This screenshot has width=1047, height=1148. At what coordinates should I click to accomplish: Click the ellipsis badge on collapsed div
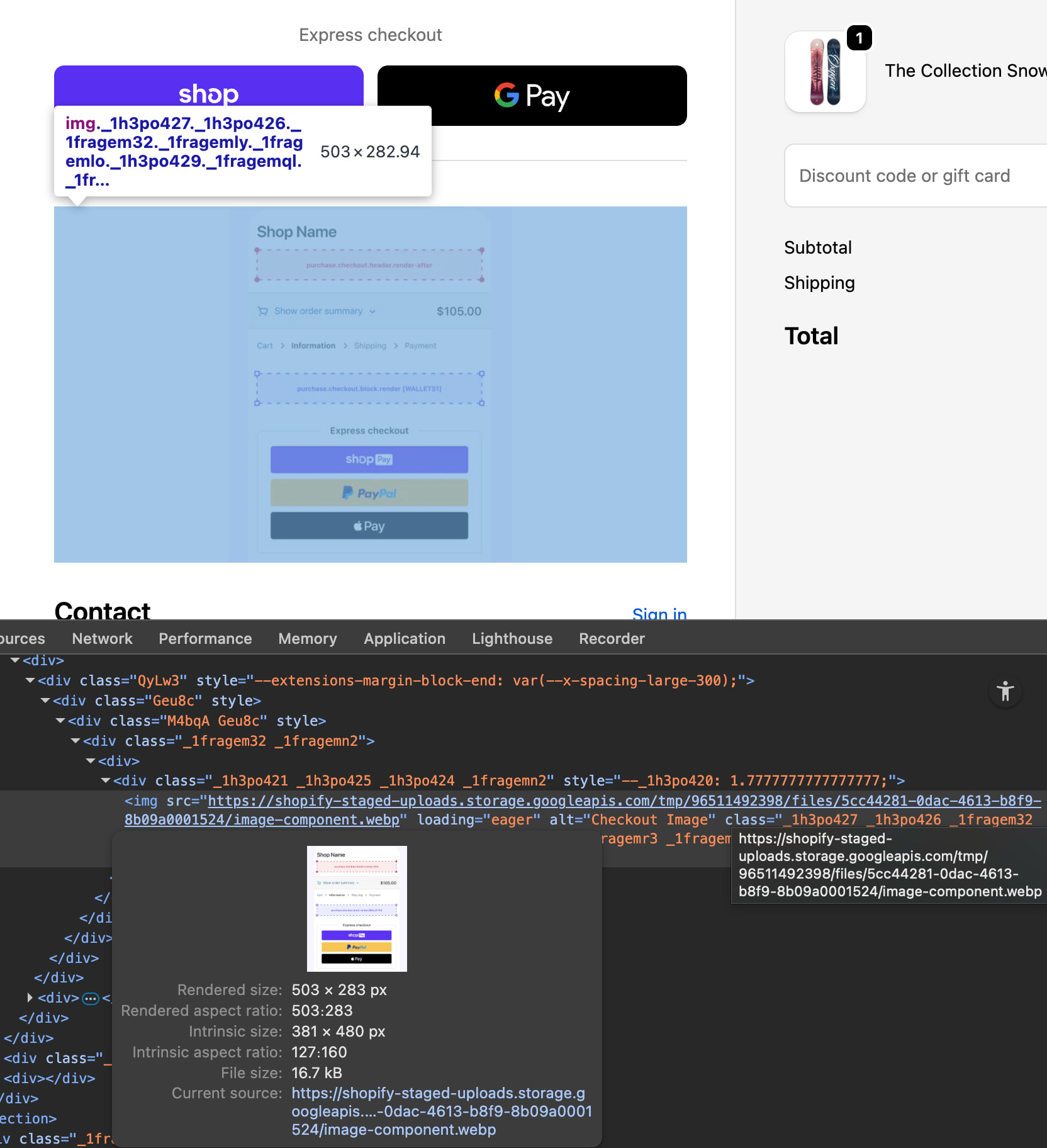(x=91, y=998)
